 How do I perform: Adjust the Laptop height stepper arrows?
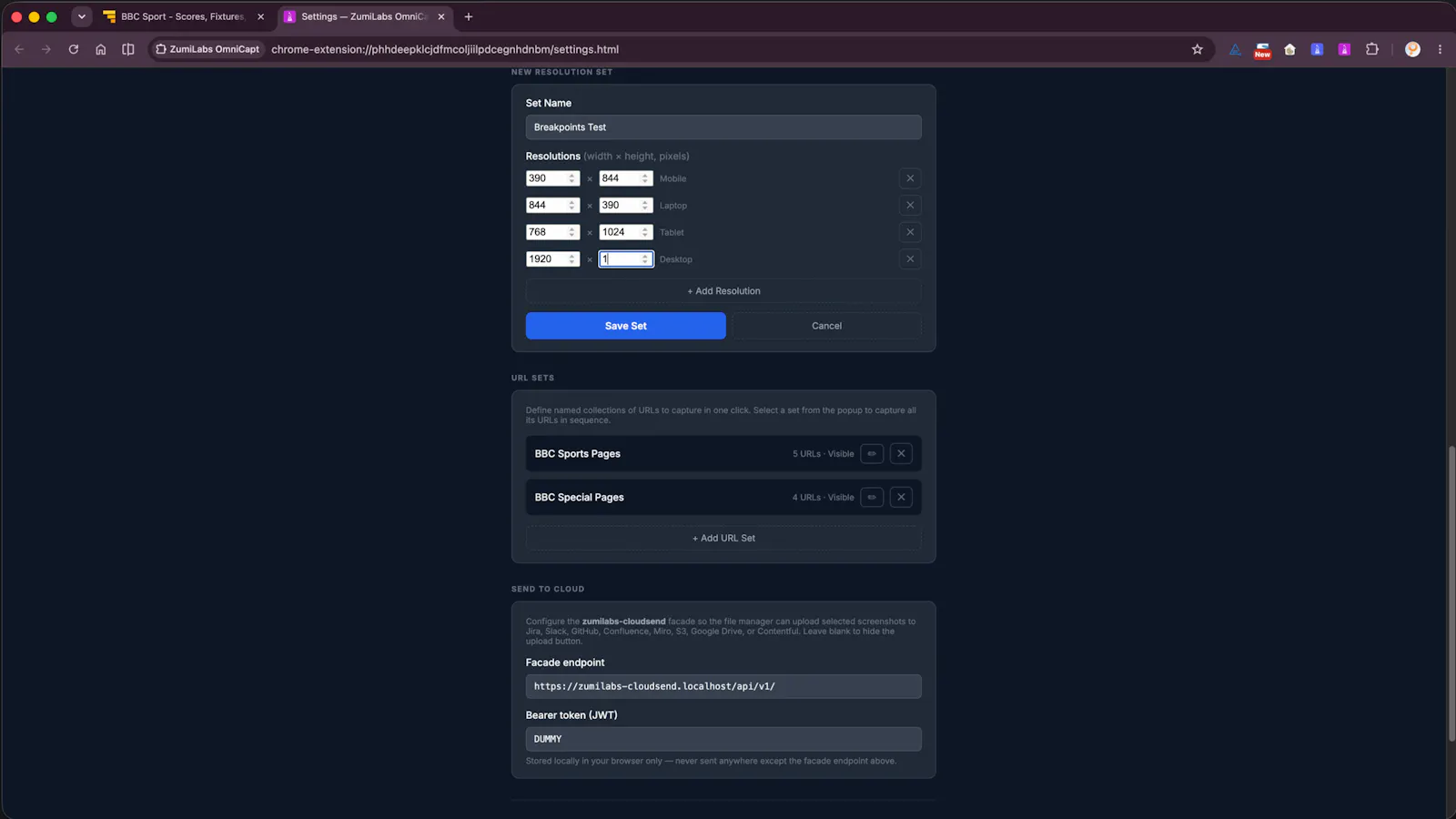click(645, 206)
